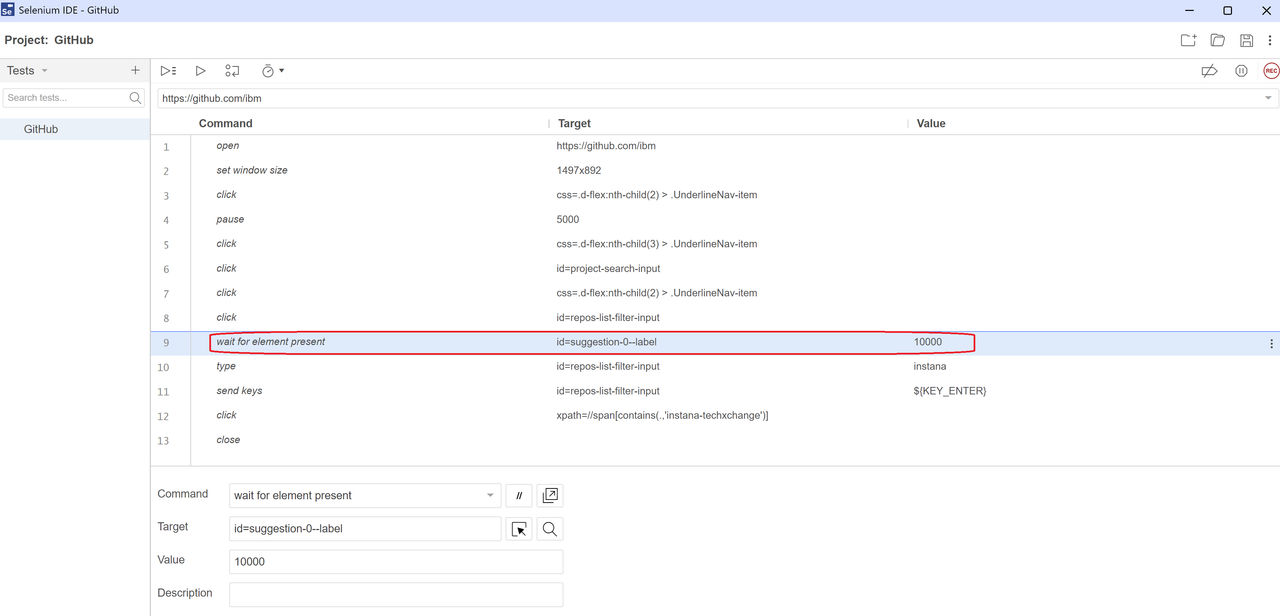Open an existing project folder icon

coord(1217,40)
